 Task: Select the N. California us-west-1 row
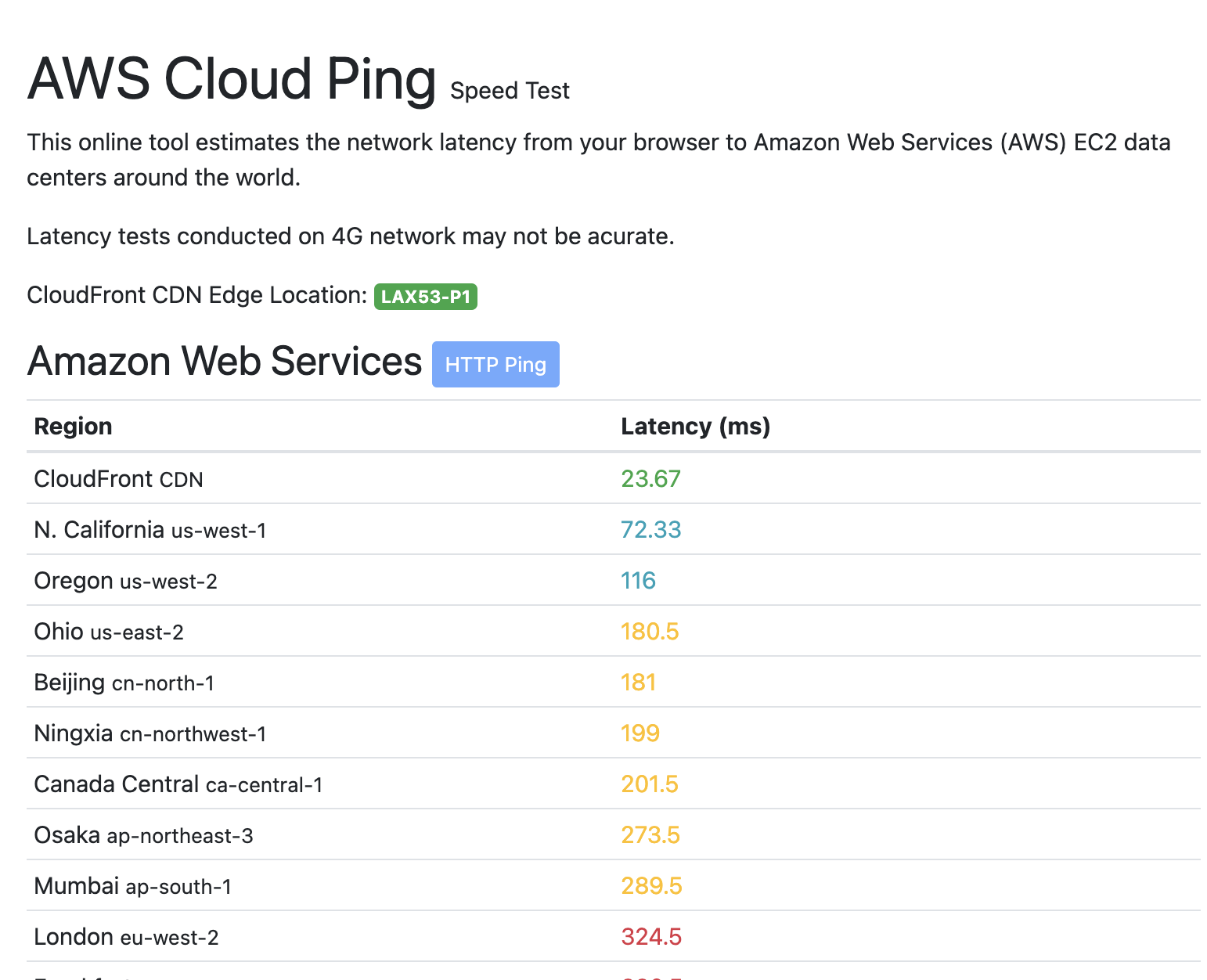[614, 529]
